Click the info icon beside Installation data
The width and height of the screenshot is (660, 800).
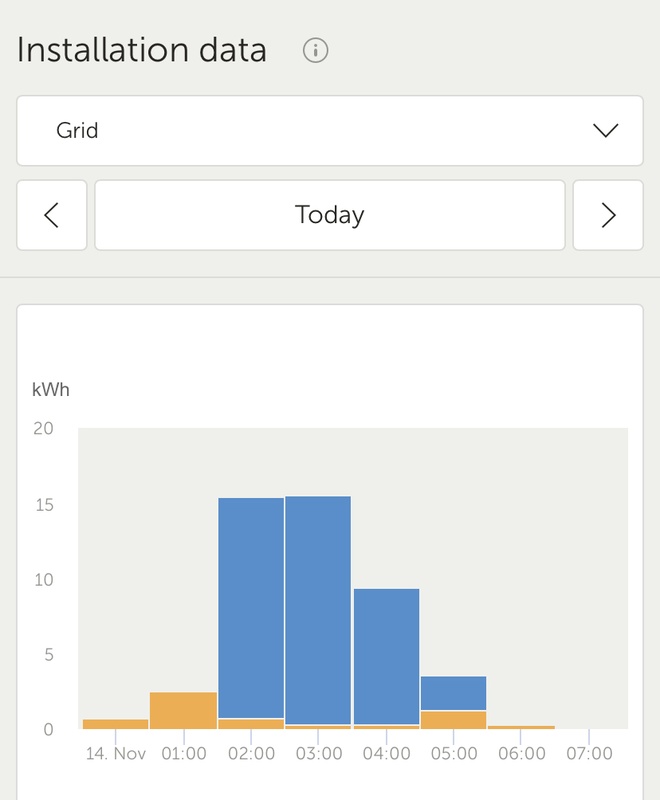click(316, 50)
